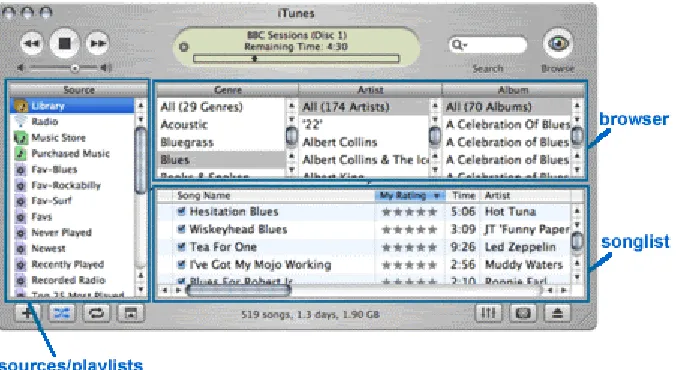Click the Never Played gear icon
Image resolution: width=678 pixels, height=370 pixels.
[20, 233]
